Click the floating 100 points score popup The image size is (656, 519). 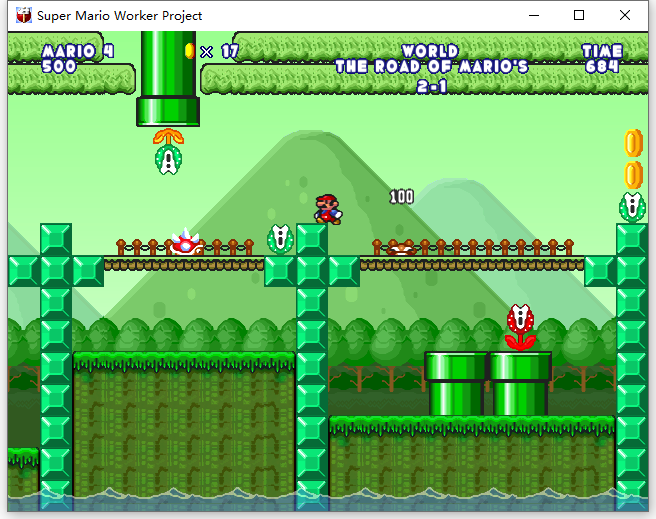(402, 197)
